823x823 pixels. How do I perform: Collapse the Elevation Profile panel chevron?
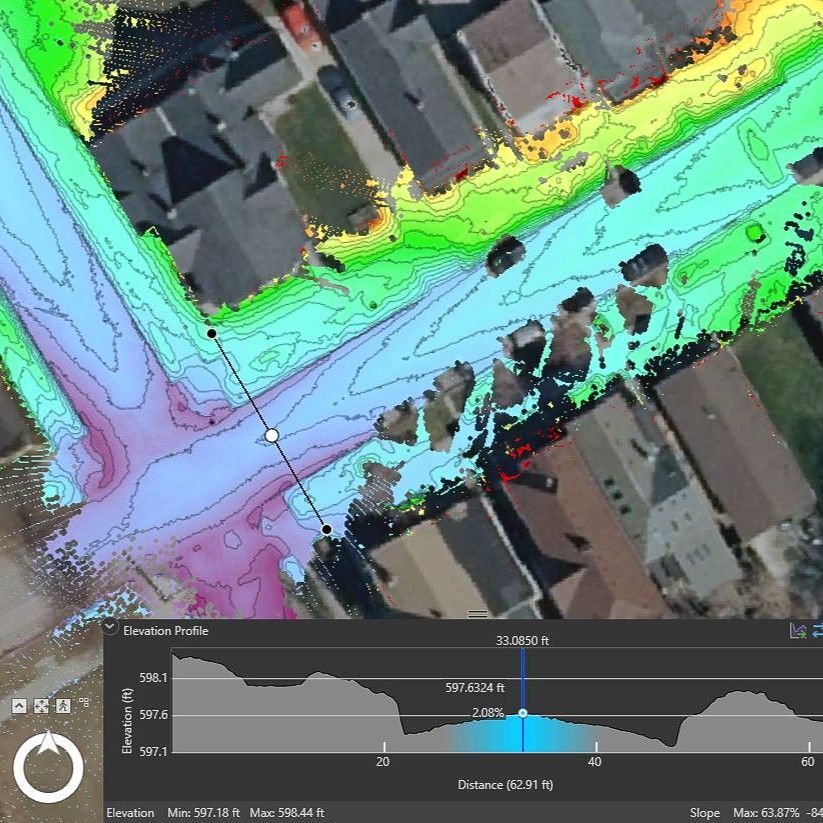[x=111, y=630]
